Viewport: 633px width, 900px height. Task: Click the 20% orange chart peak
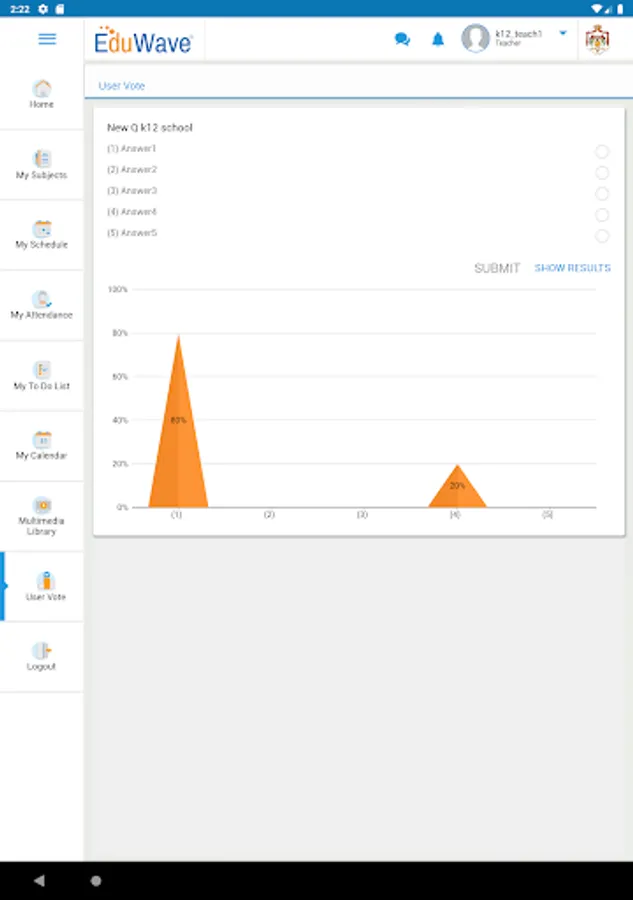(457, 486)
